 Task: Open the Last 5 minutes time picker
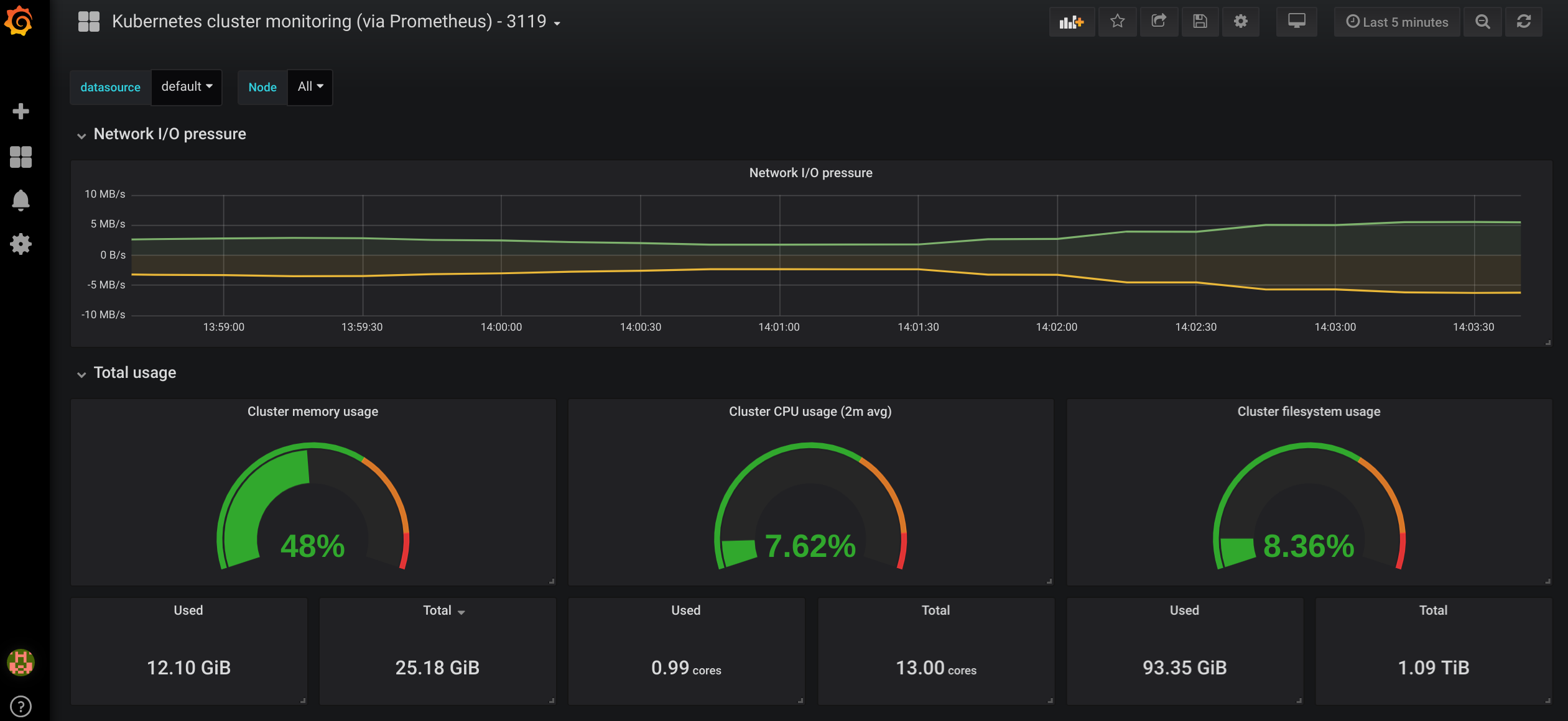click(x=1397, y=22)
